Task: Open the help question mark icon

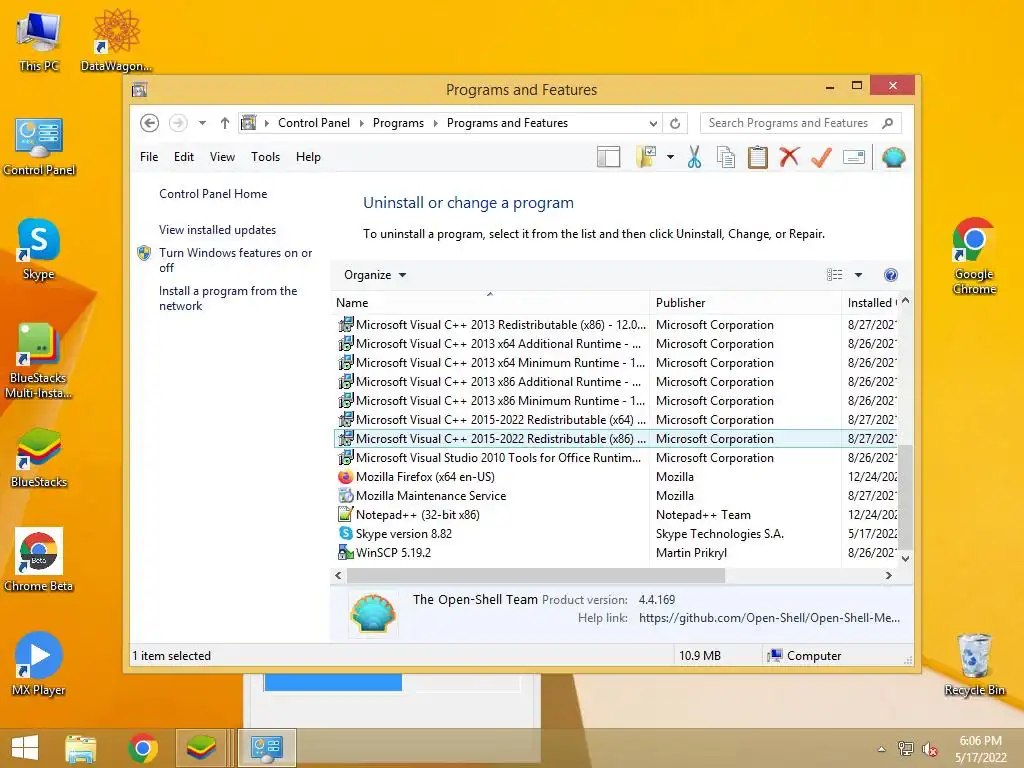Action: point(890,275)
